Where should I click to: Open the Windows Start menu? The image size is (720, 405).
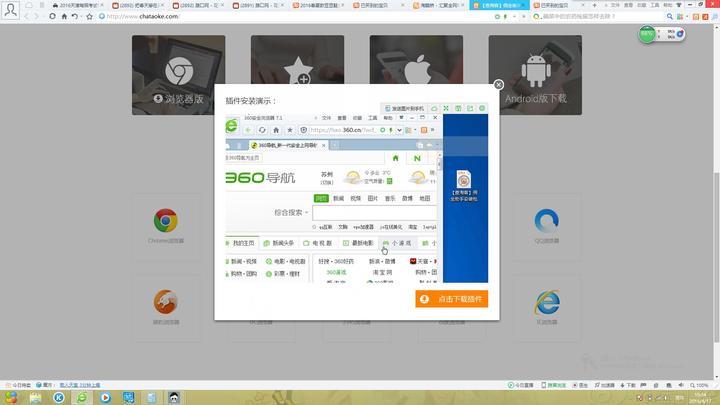(11, 397)
